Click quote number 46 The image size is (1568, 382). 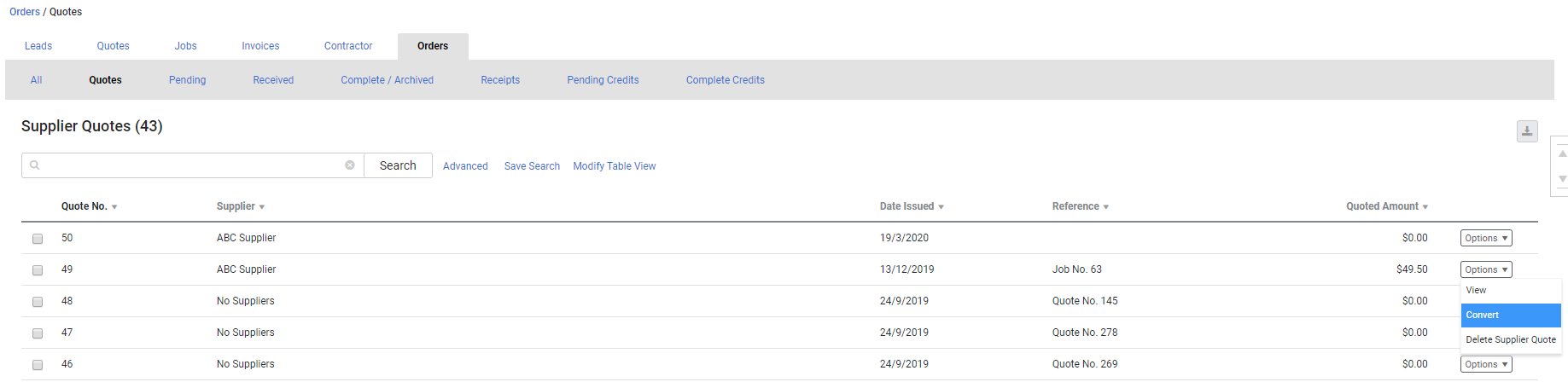tap(67, 364)
